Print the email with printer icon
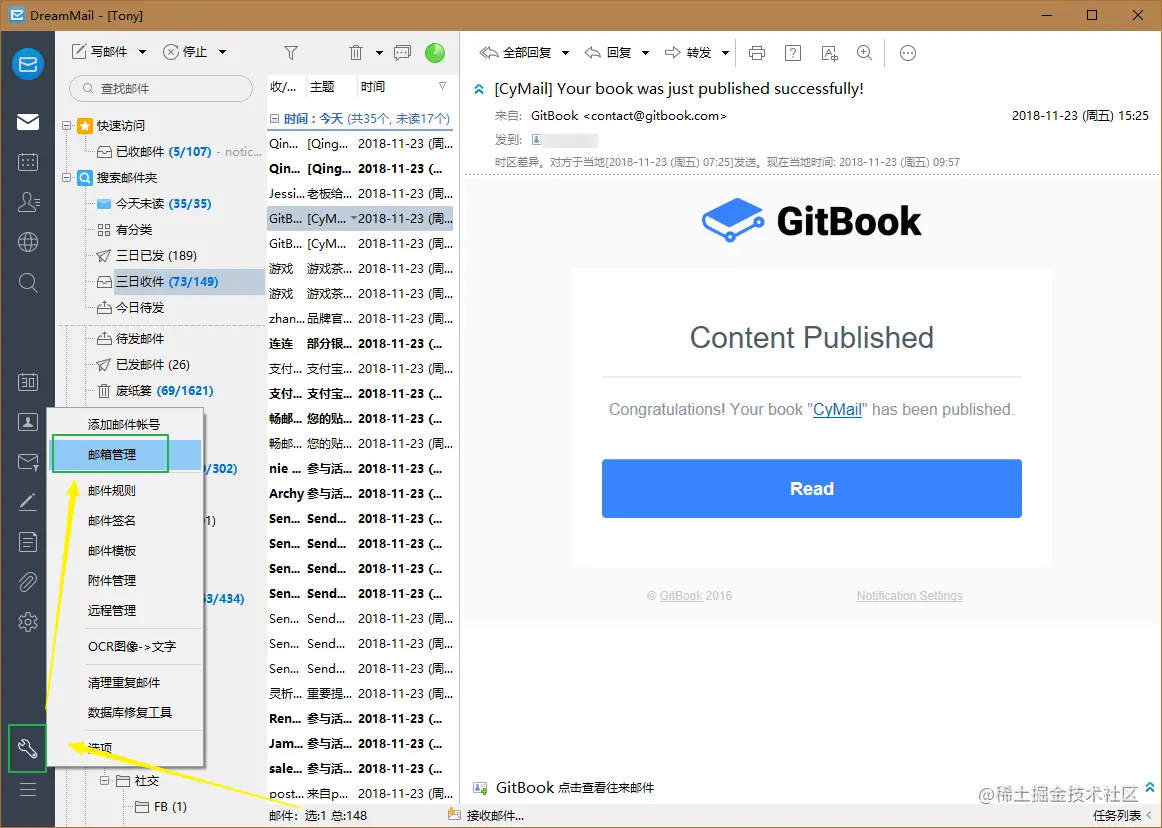1162x828 pixels. pyautogui.click(x=757, y=53)
